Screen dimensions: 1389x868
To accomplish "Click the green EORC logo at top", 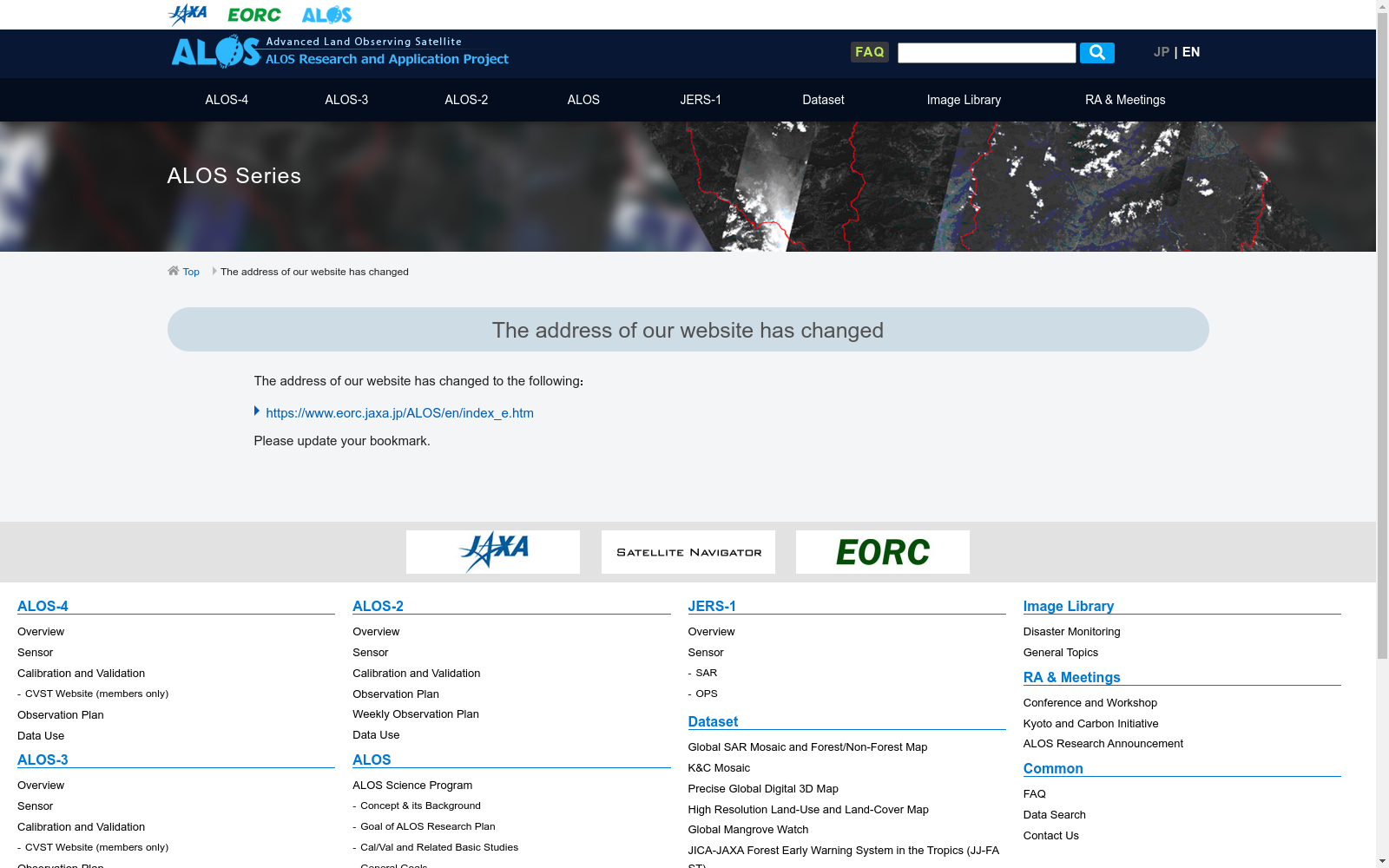I will pyautogui.click(x=254, y=15).
